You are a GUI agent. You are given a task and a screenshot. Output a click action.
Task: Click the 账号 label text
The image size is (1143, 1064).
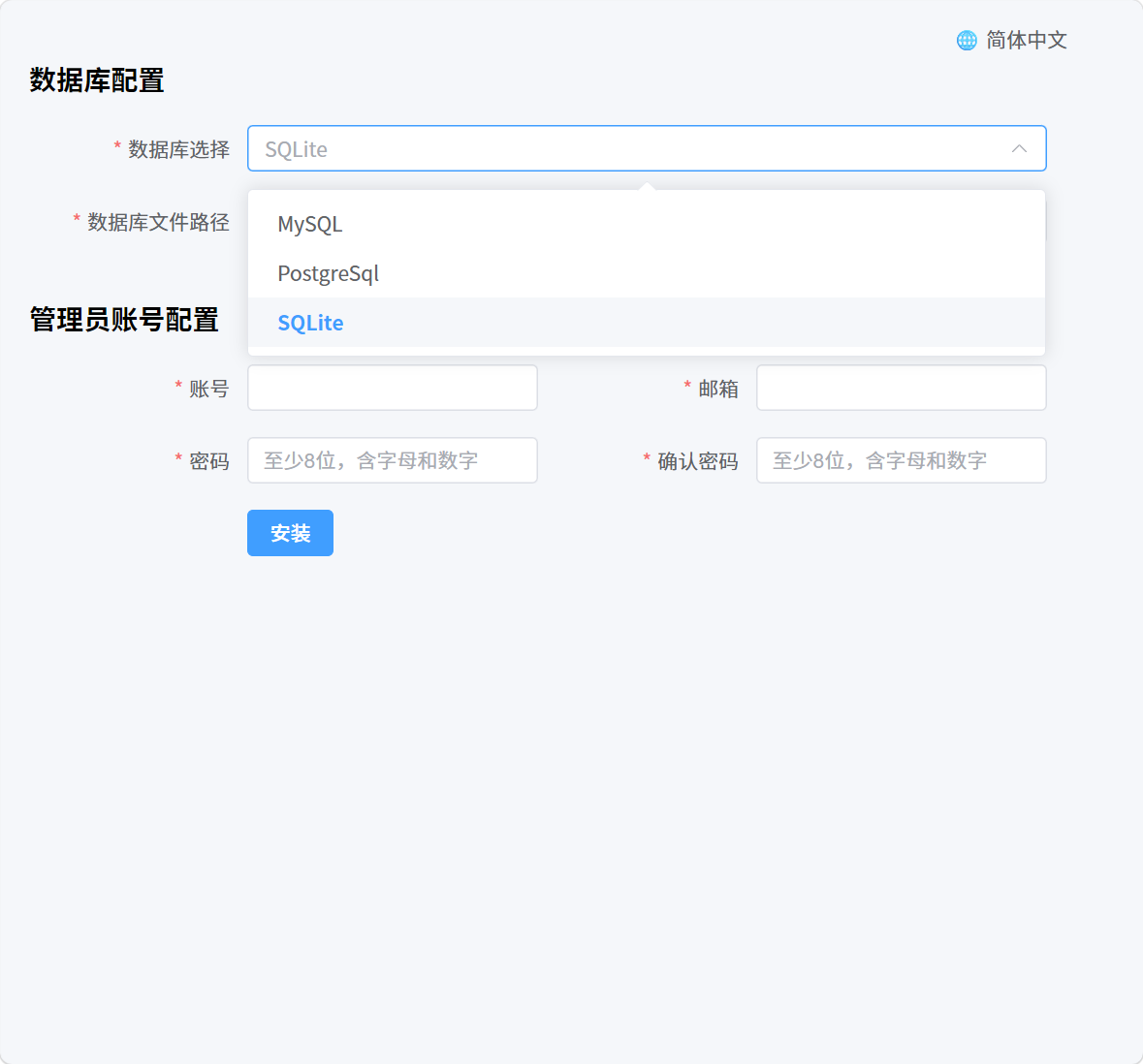(209, 389)
